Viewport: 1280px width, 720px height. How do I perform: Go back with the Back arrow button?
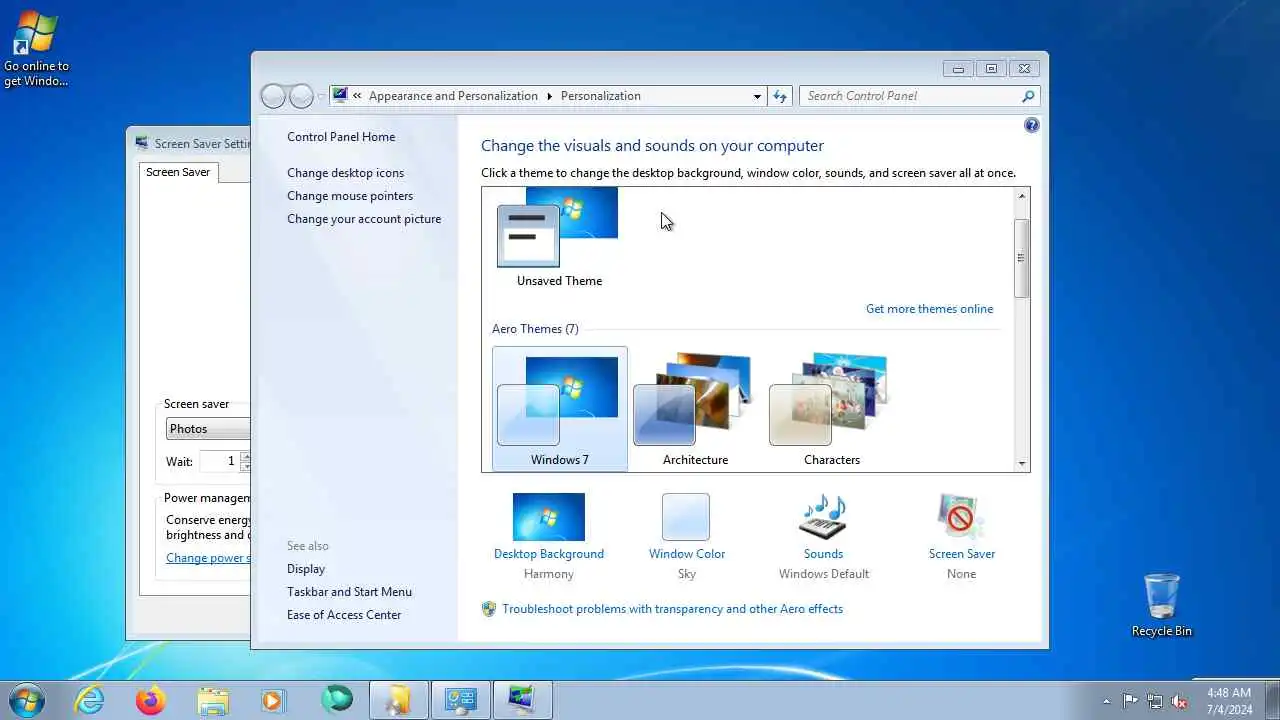273,96
